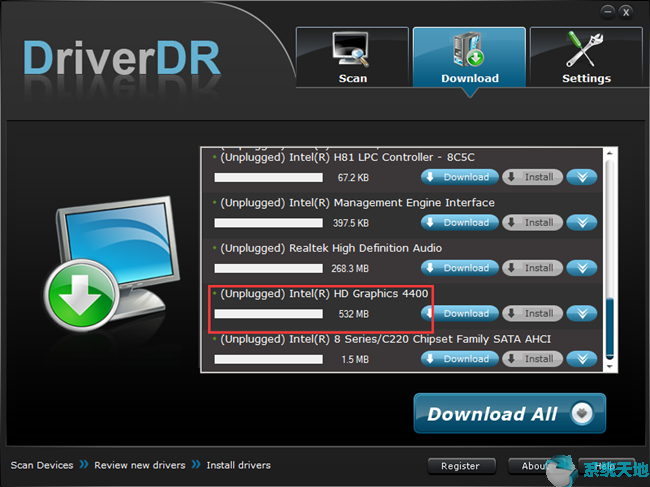
Task: Click the DriverDR logo
Action: pos(121,57)
